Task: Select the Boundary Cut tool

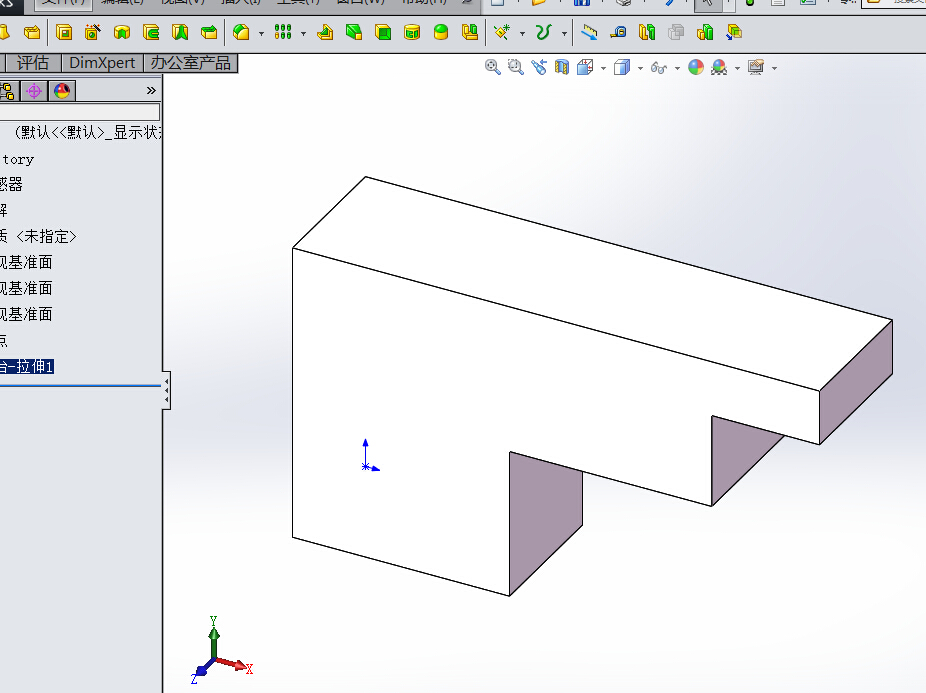Action: pos(209,32)
